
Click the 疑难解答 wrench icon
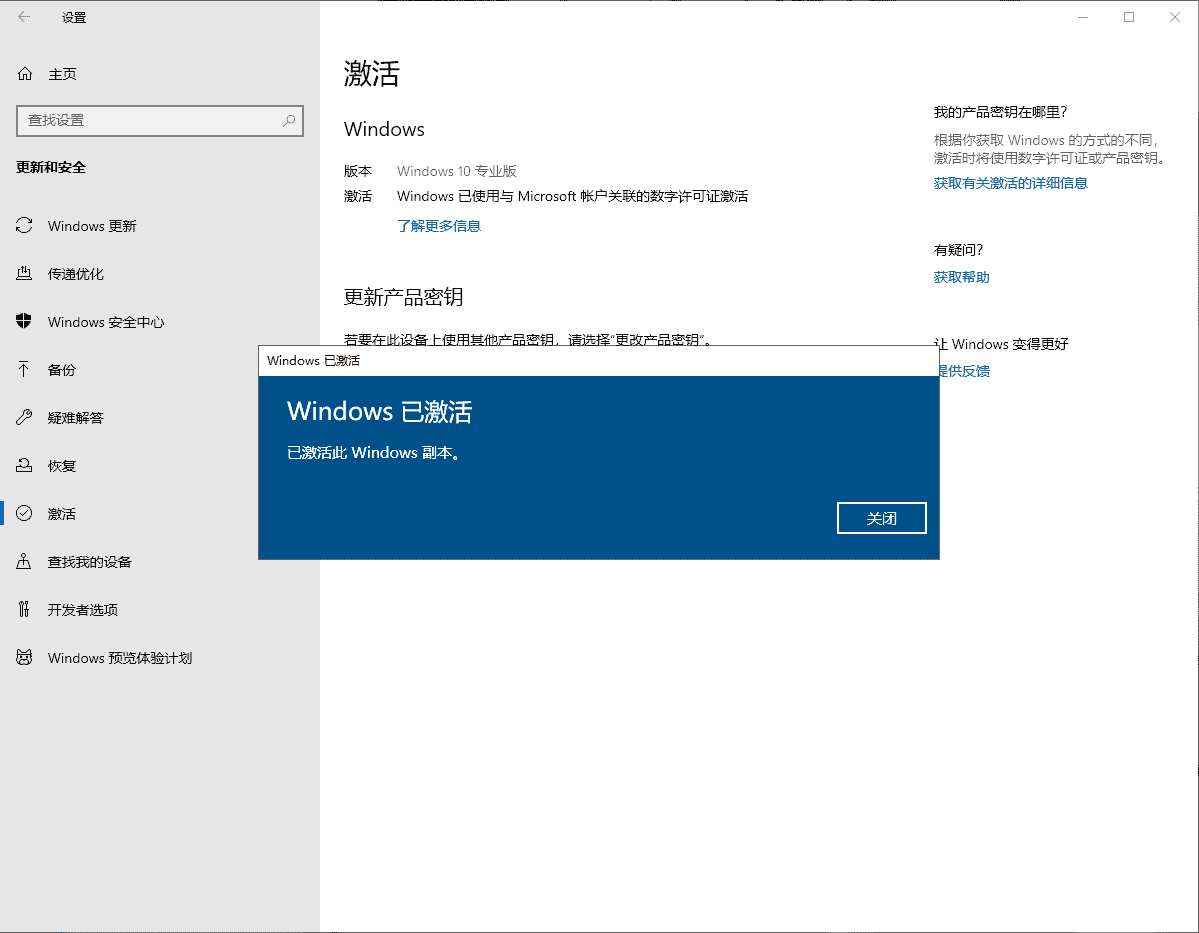pos(24,418)
